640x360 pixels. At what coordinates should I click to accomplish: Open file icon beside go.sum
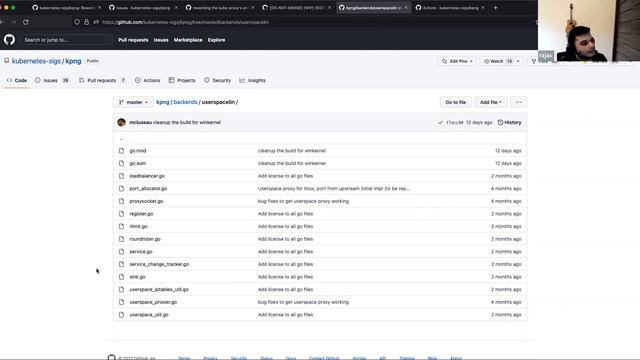121,163
